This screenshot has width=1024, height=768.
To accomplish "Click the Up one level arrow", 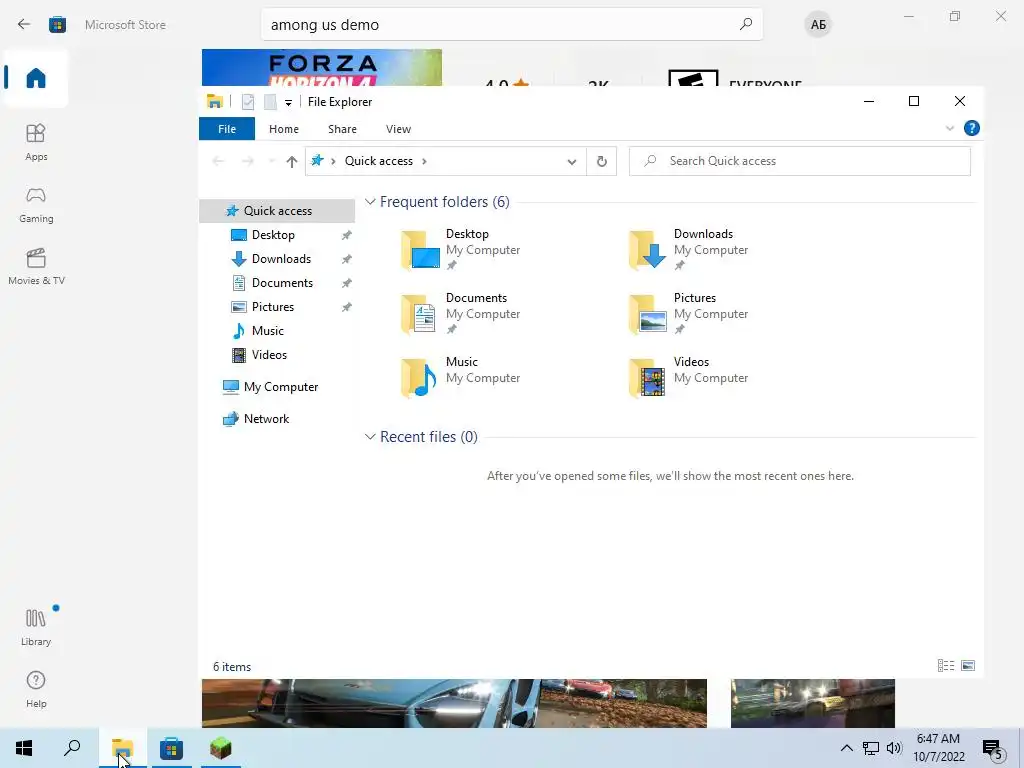I will click(291, 161).
